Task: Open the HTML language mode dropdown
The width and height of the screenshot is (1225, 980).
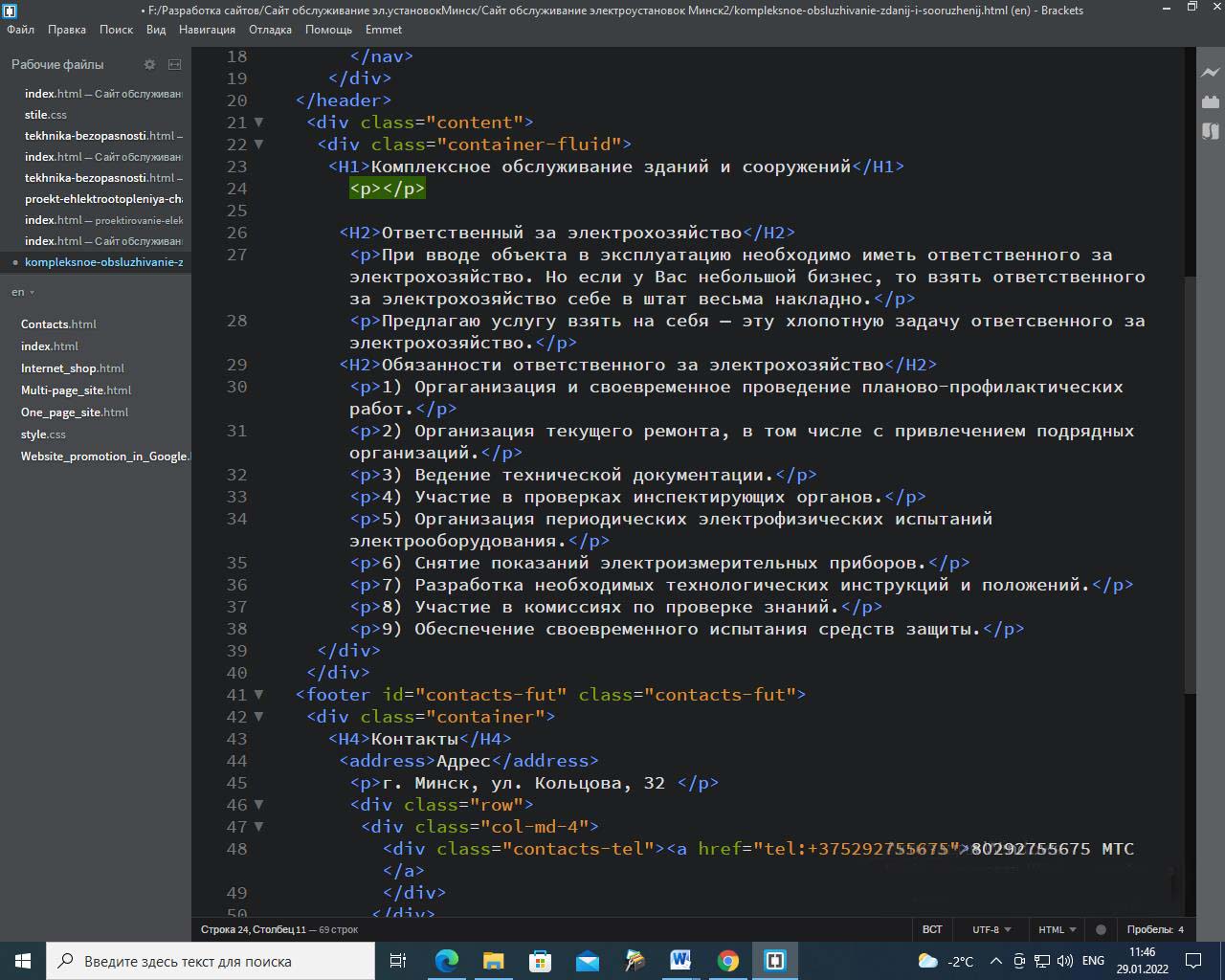Action: pos(1057,929)
